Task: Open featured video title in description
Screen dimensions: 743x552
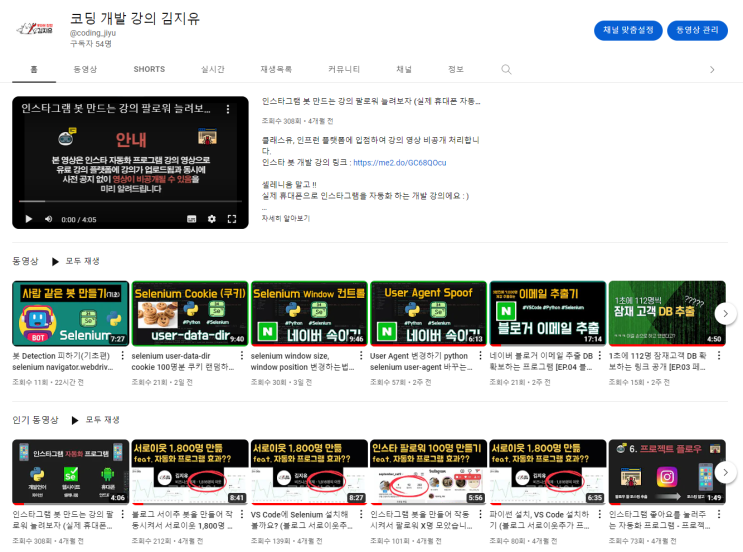Action: pyautogui.click(x=371, y=101)
